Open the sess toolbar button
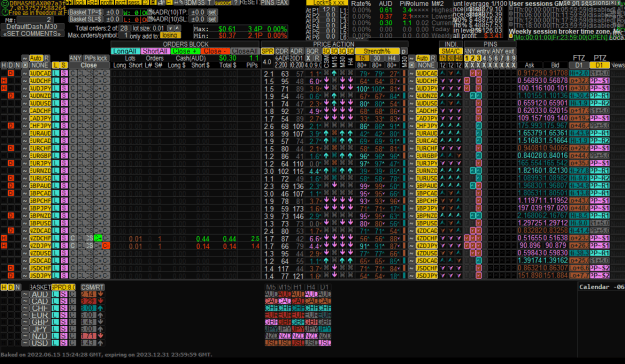 coord(134,2)
